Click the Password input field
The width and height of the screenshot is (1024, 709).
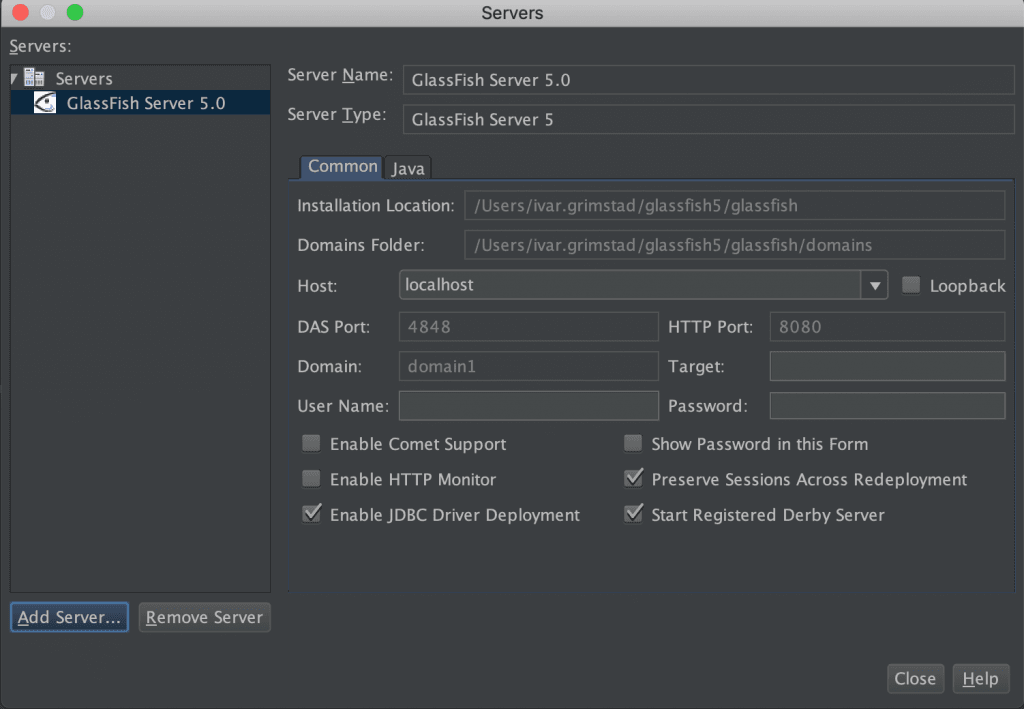(887, 405)
